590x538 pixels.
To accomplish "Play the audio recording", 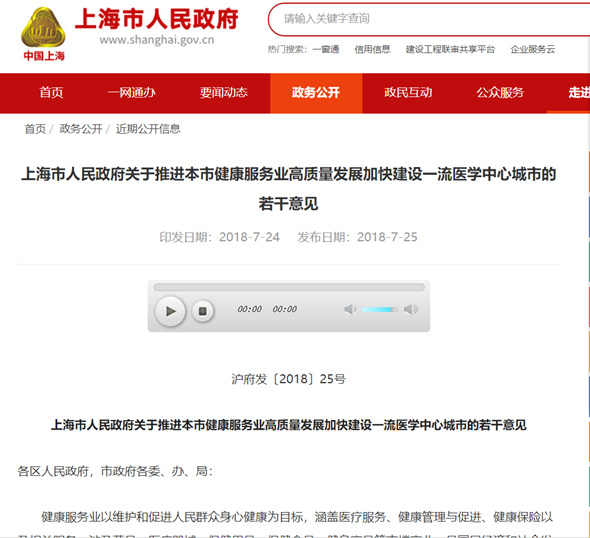I will (x=170, y=311).
